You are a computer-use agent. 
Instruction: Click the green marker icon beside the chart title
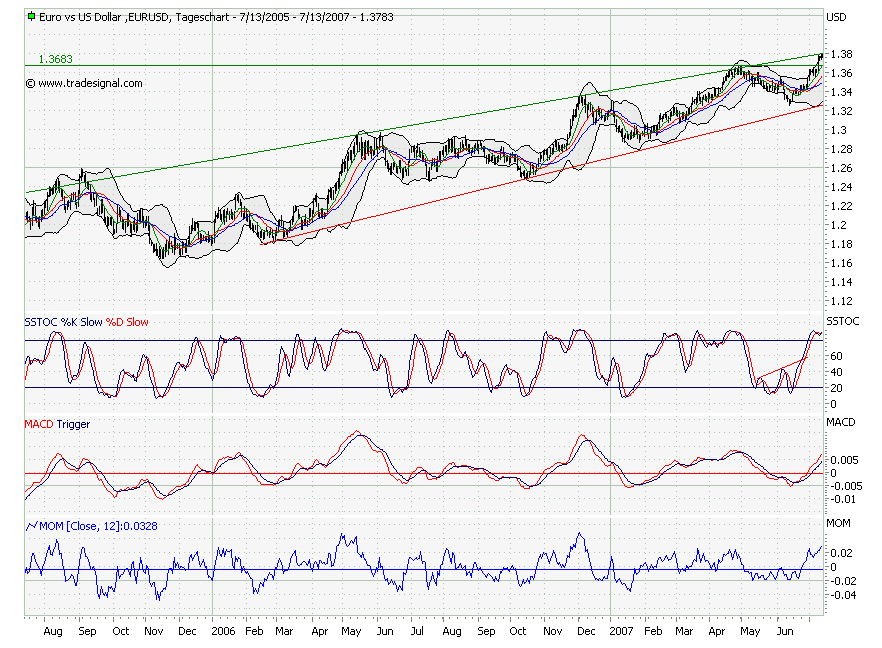point(32,16)
